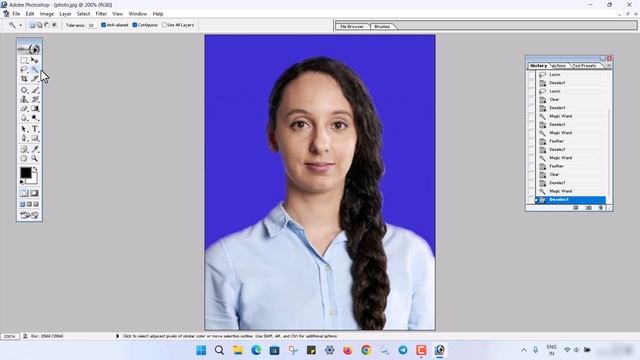This screenshot has width=640, height=360.
Task: Choose Subtract from Selection mode
Action: click(x=47, y=25)
